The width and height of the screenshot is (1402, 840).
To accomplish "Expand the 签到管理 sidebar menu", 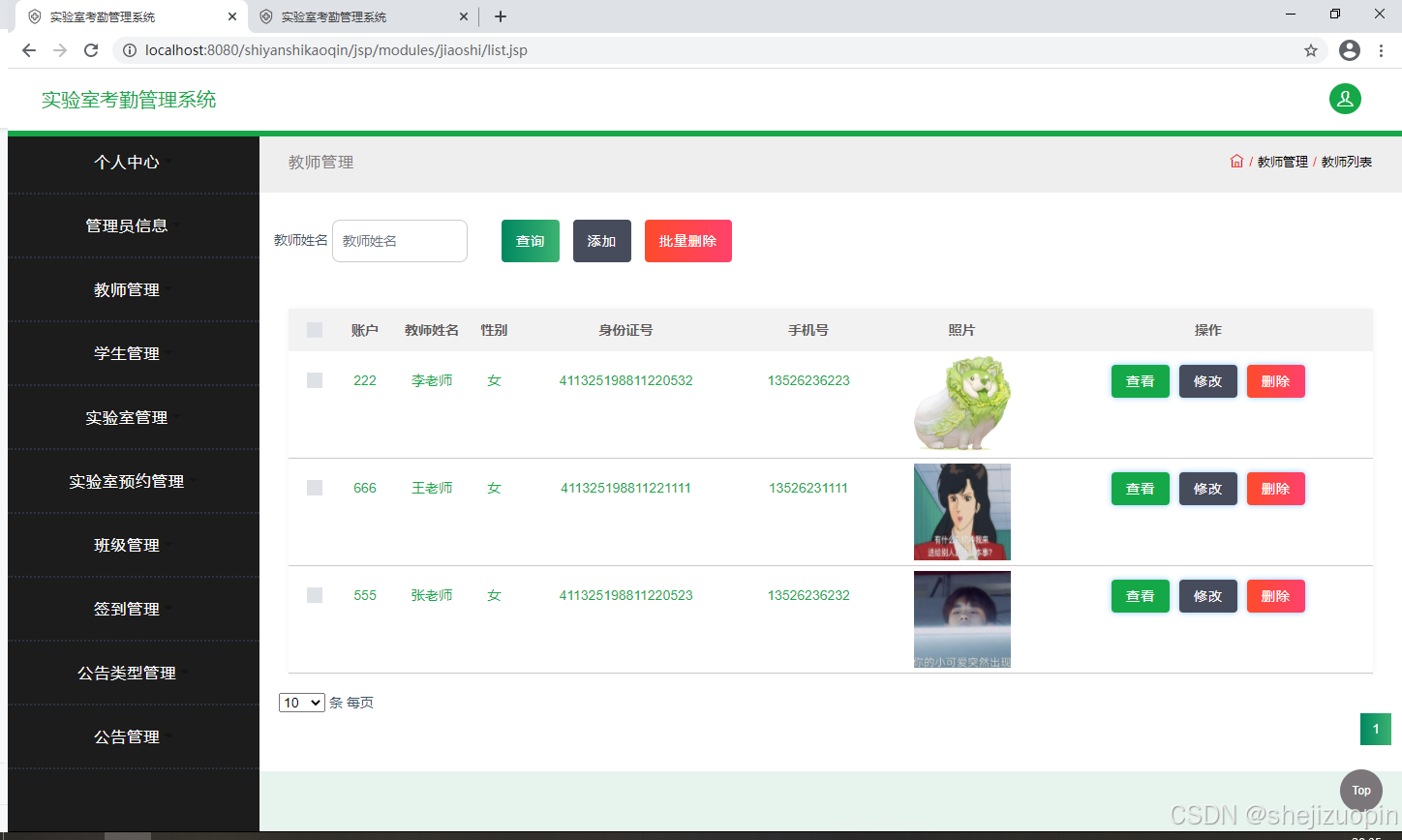I will pyautogui.click(x=127, y=609).
